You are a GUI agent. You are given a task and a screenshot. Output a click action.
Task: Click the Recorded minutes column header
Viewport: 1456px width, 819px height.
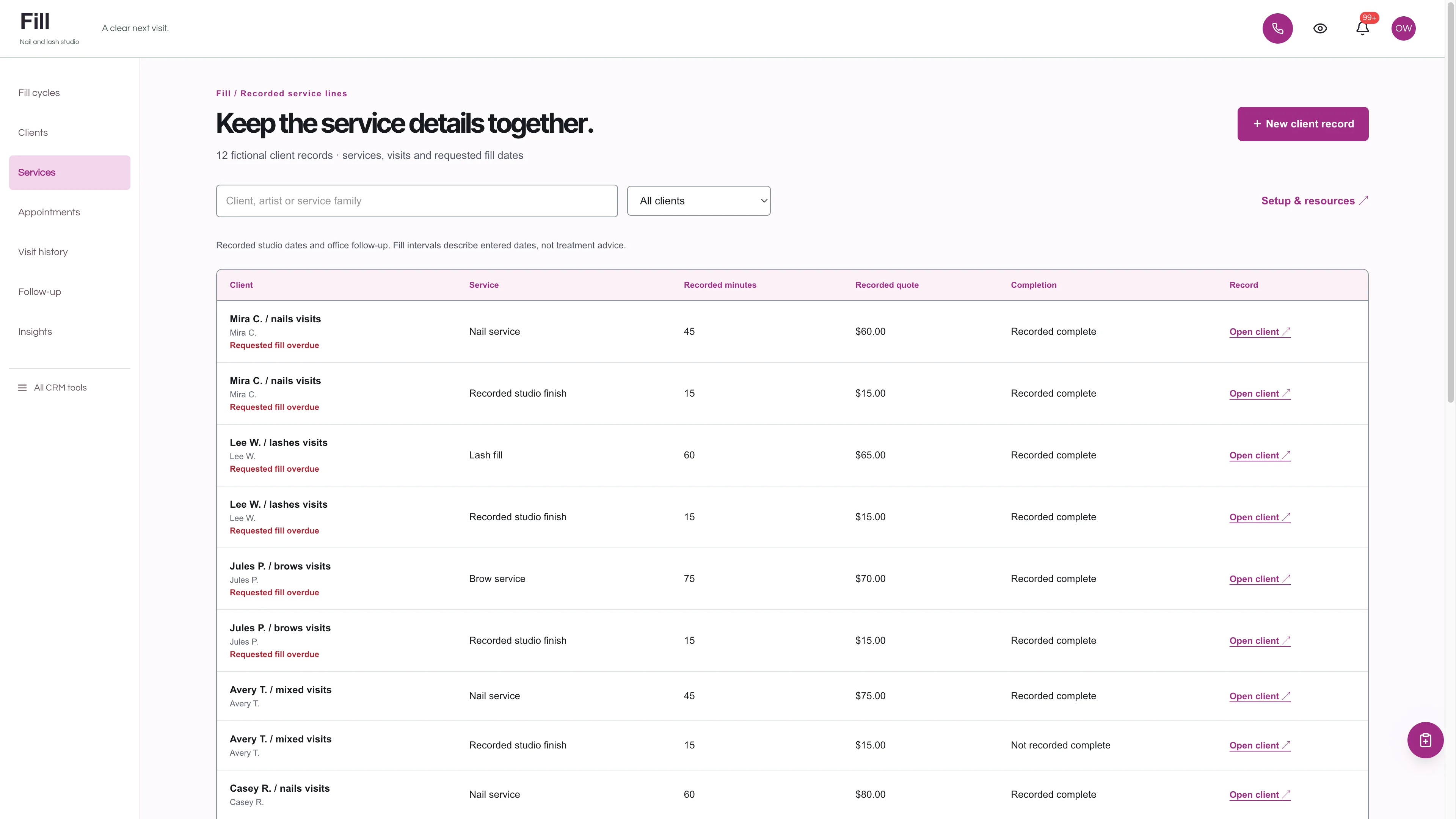[x=720, y=285]
